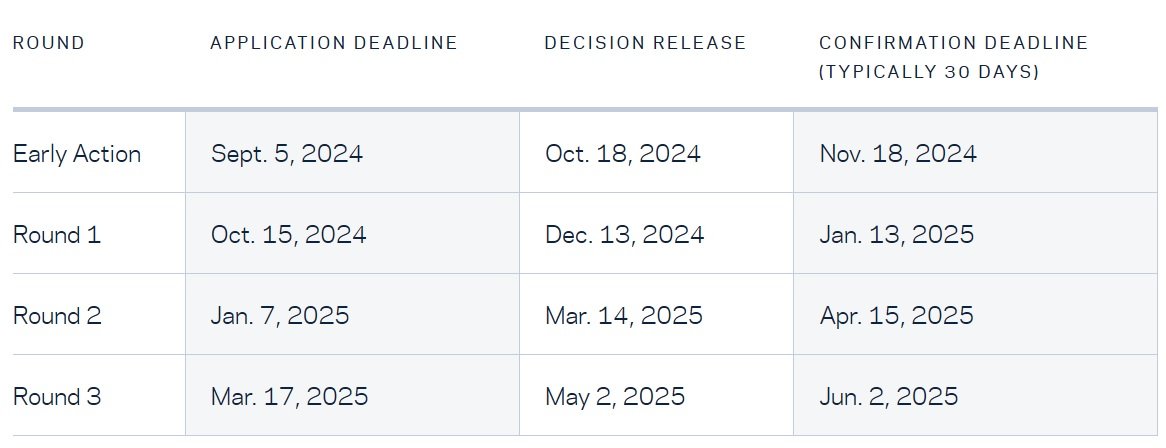Click the DECISION RELEASE column header

pyautogui.click(x=645, y=43)
